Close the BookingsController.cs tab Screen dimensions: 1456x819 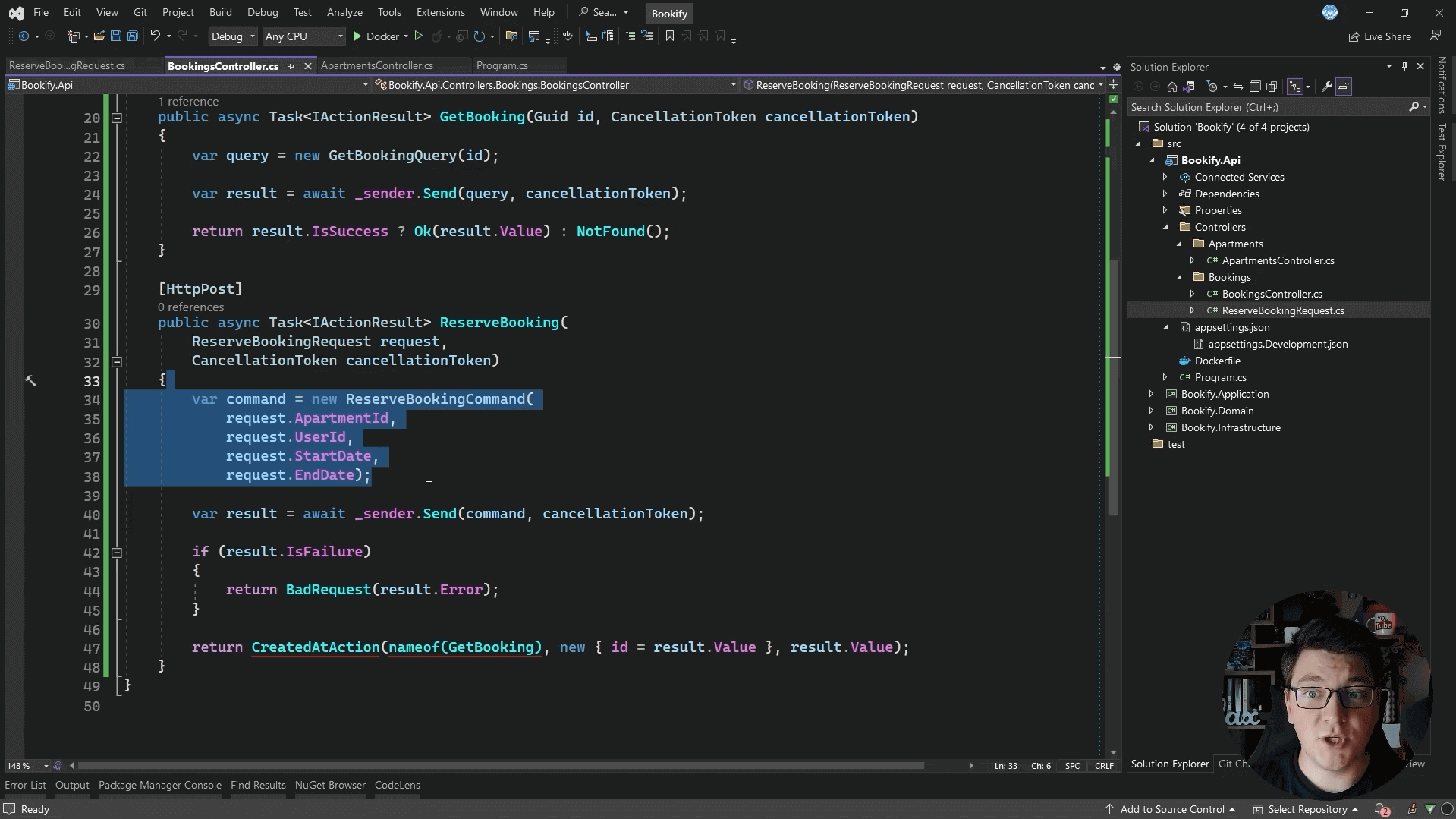tap(307, 66)
